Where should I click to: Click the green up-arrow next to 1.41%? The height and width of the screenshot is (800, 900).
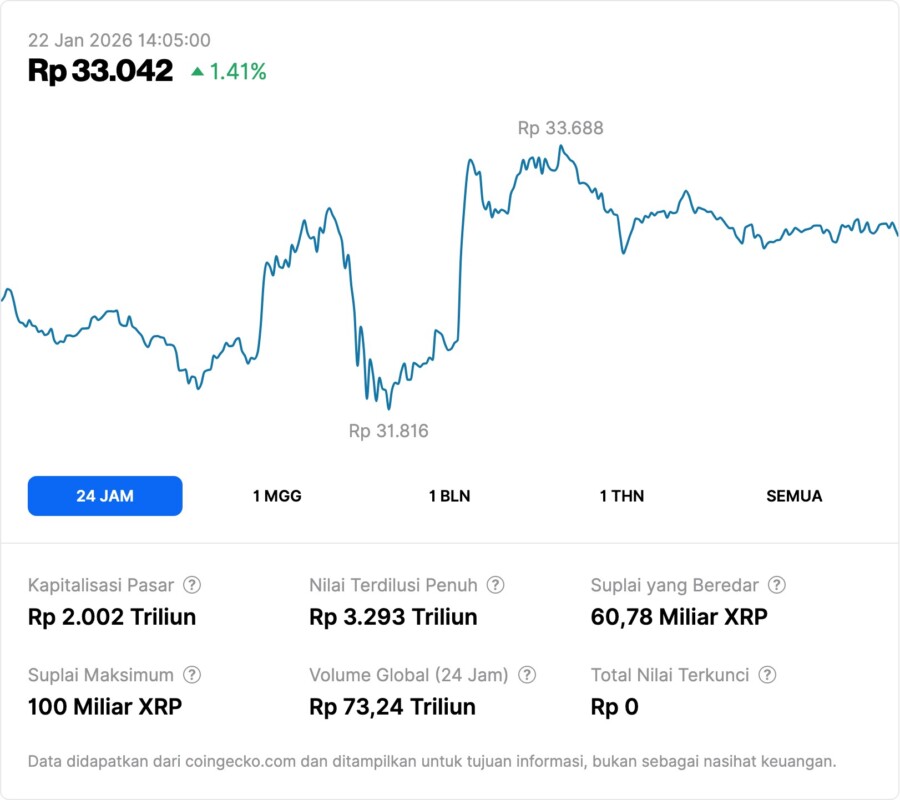[x=197, y=71]
